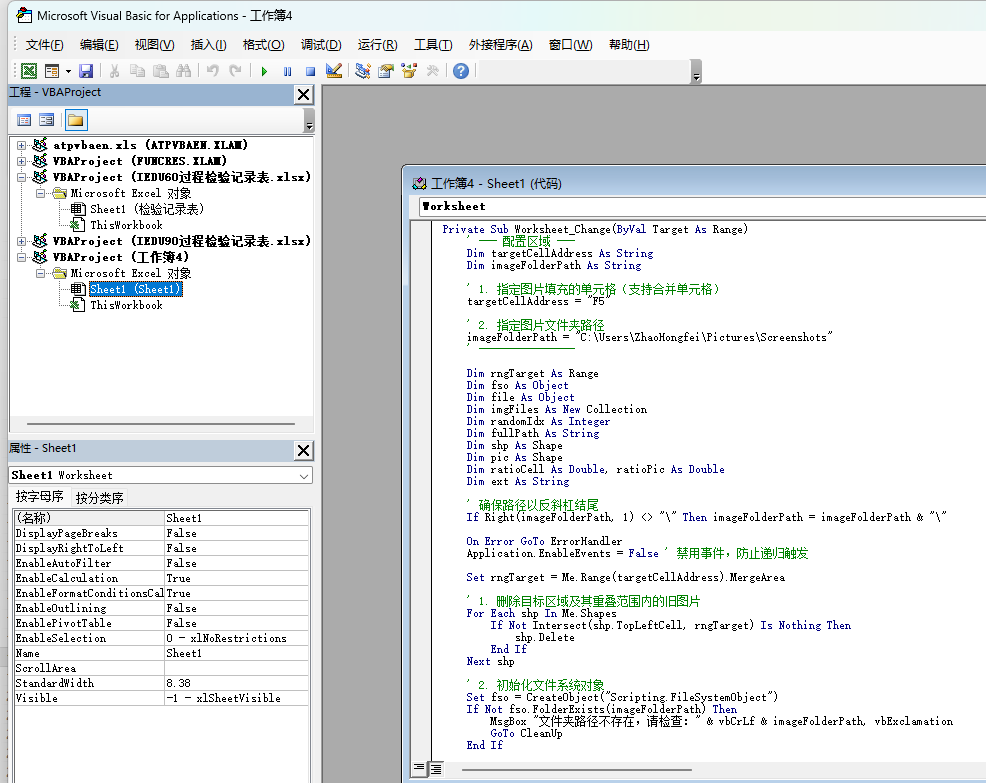Screen dimensions: 986x783
Task: Open VBA Help question mark icon
Action: tap(460, 71)
